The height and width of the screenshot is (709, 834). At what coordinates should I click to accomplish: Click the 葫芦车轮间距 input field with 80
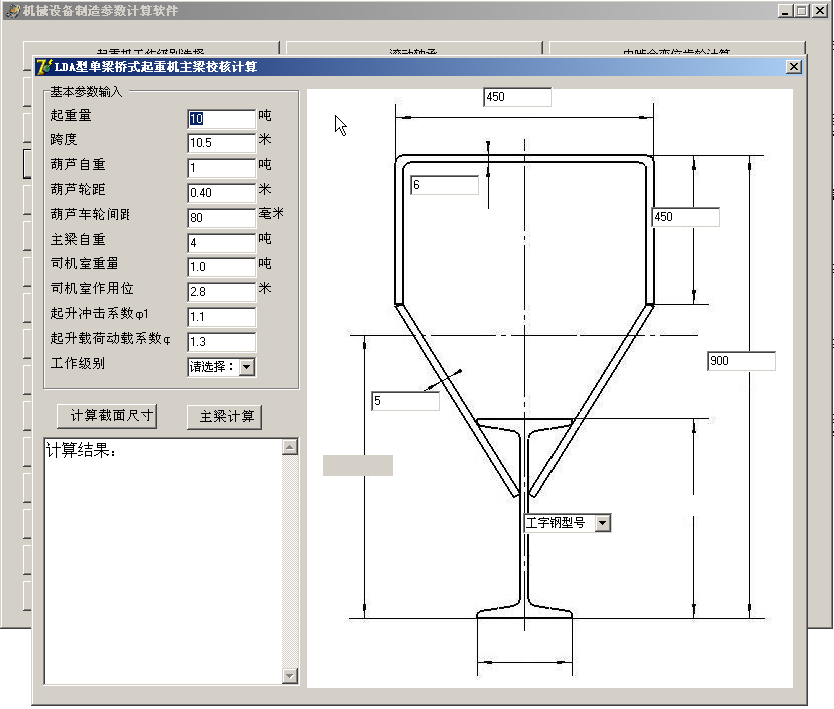222,218
